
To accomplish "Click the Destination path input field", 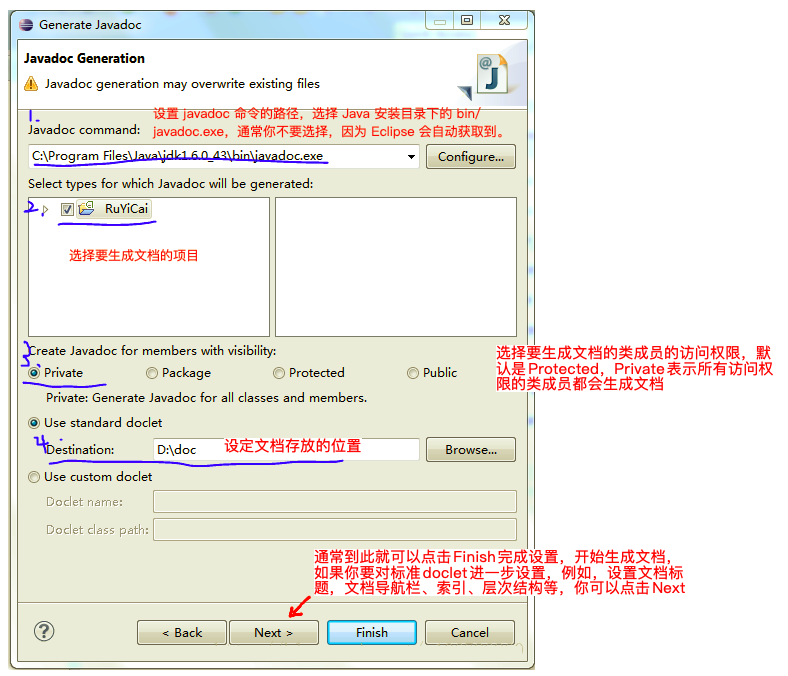I will (286, 450).
